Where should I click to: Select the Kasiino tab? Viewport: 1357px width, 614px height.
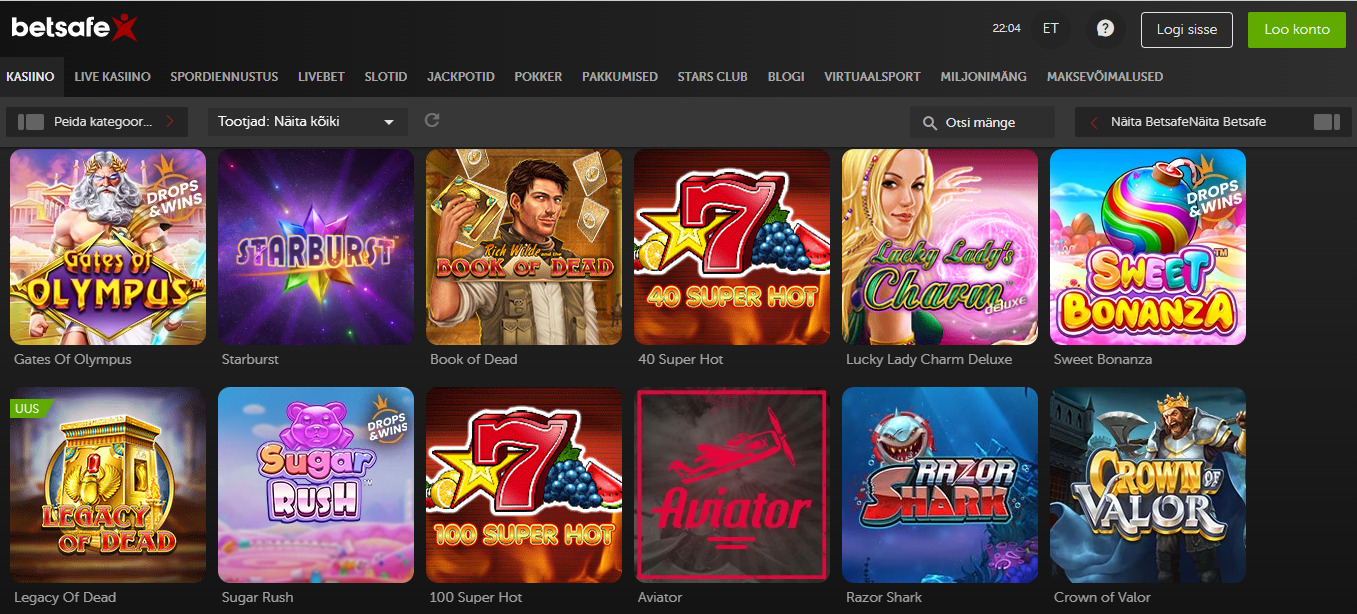pos(30,77)
